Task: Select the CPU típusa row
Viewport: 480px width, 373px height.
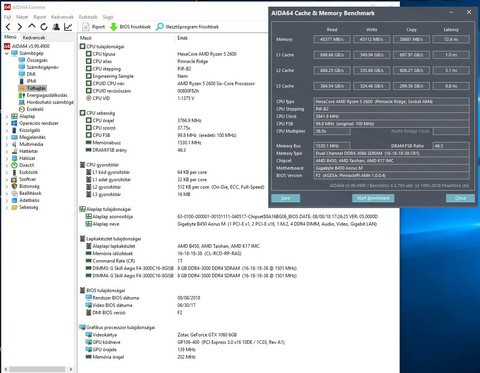Action: point(161,54)
